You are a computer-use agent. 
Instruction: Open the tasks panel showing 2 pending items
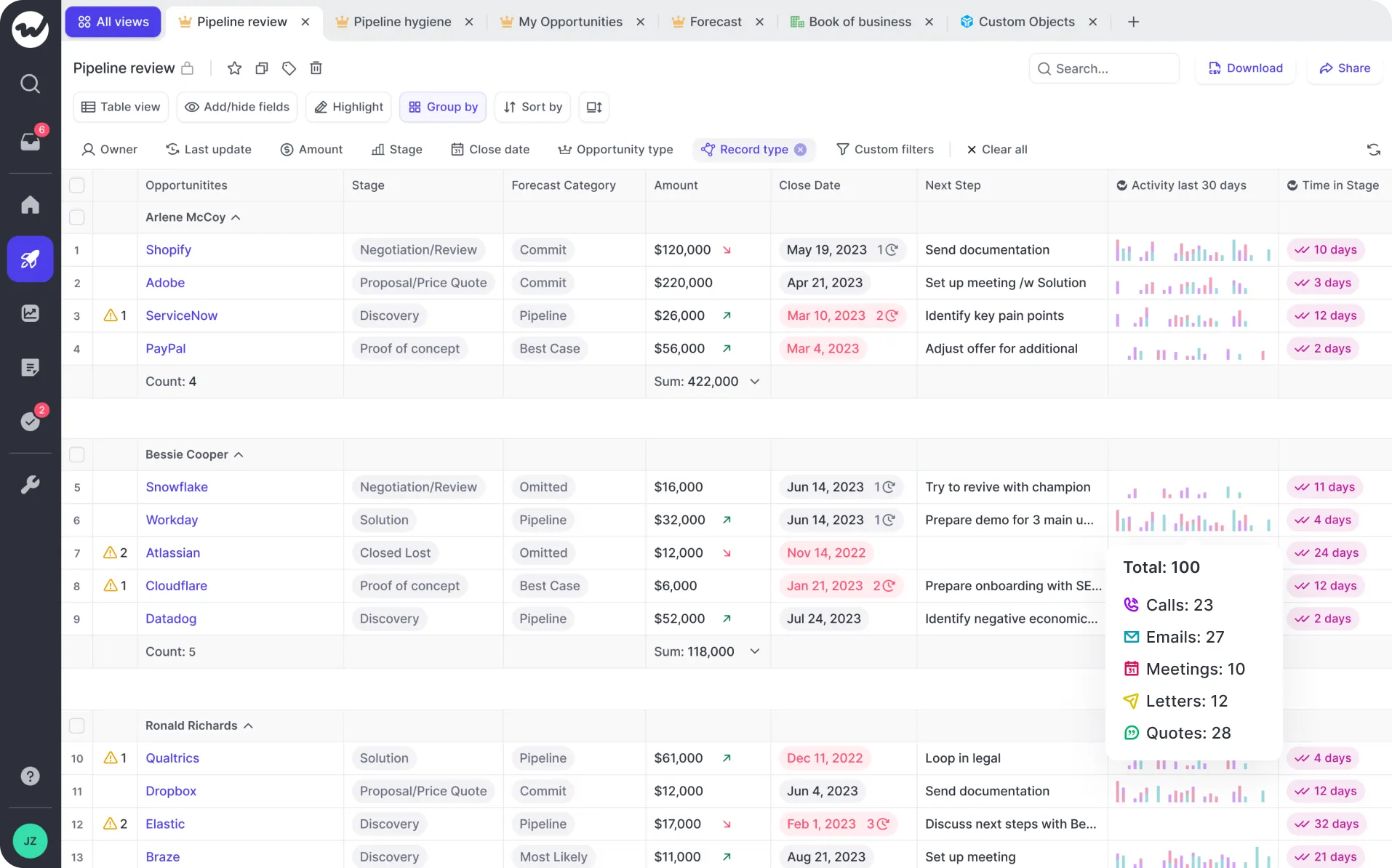coord(31,422)
